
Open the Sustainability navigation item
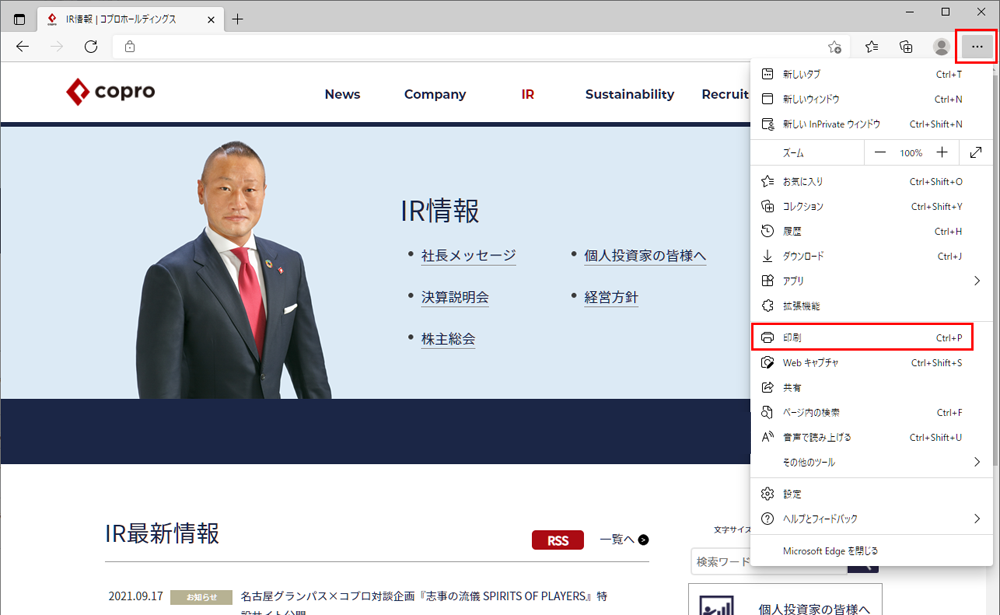(x=629, y=94)
